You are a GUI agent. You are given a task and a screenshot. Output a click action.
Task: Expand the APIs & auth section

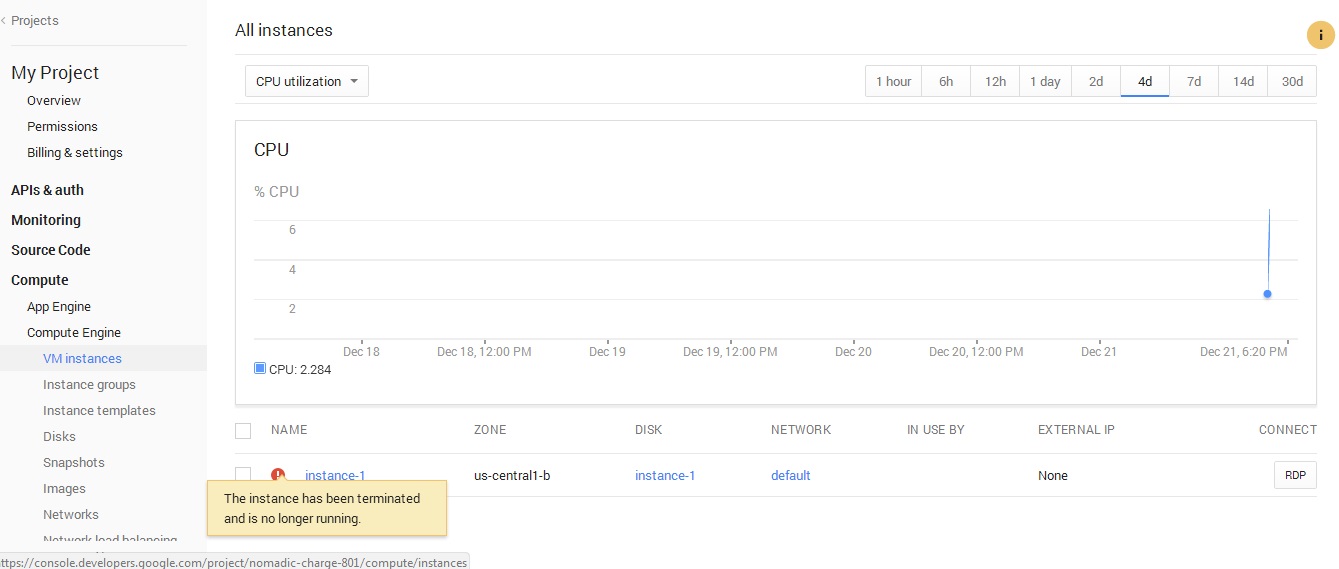click(47, 190)
